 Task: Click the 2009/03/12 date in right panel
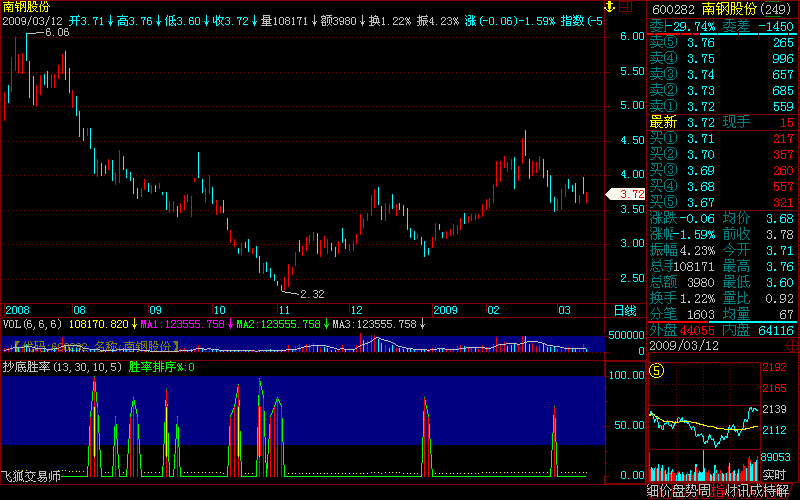pyautogui.click(x=684, y=346)
